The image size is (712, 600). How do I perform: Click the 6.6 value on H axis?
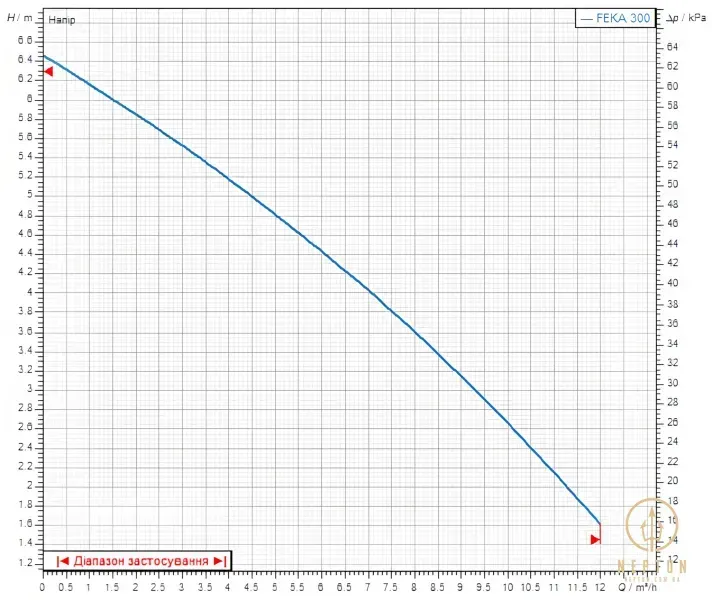point(25,40)
